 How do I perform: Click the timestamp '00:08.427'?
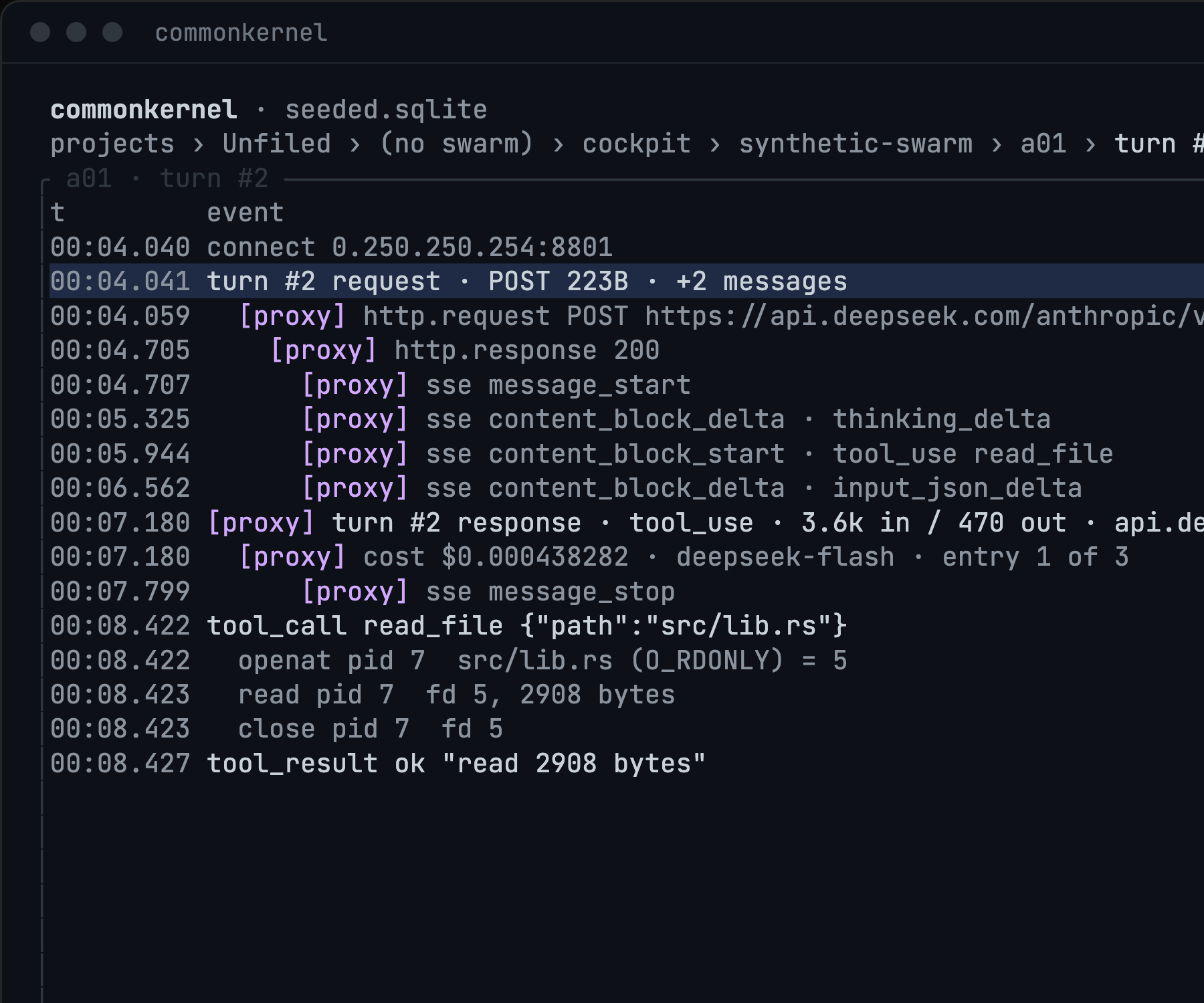click(120, 764)
